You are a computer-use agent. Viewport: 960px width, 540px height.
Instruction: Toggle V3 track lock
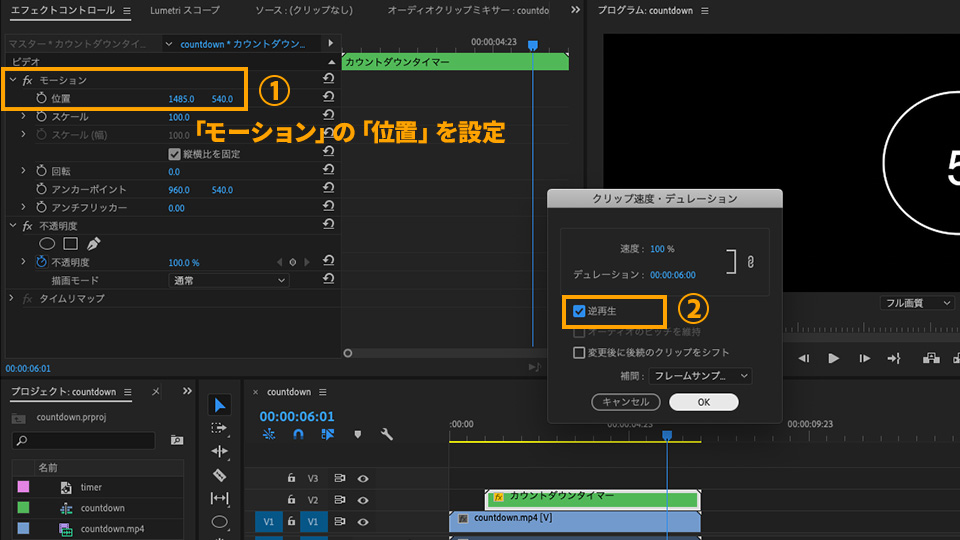291,478
